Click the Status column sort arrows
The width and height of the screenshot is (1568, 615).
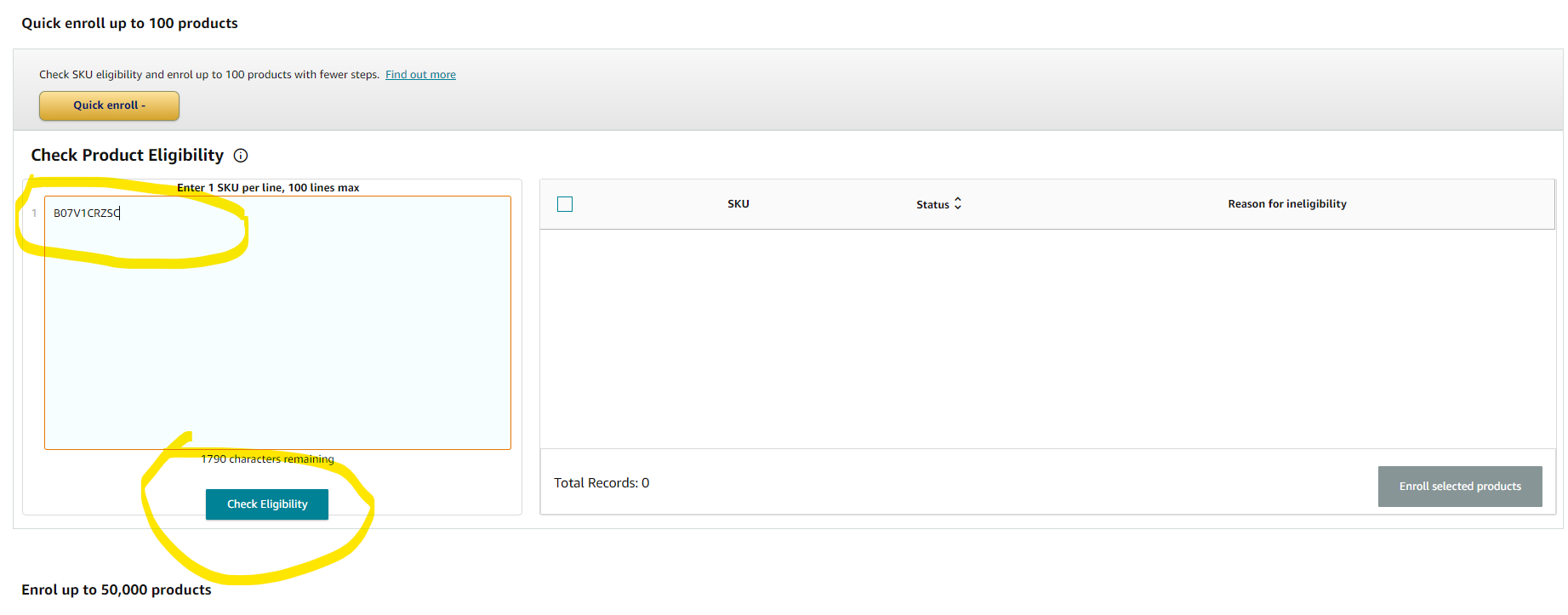pyautogui.click(x=958, y=204)
